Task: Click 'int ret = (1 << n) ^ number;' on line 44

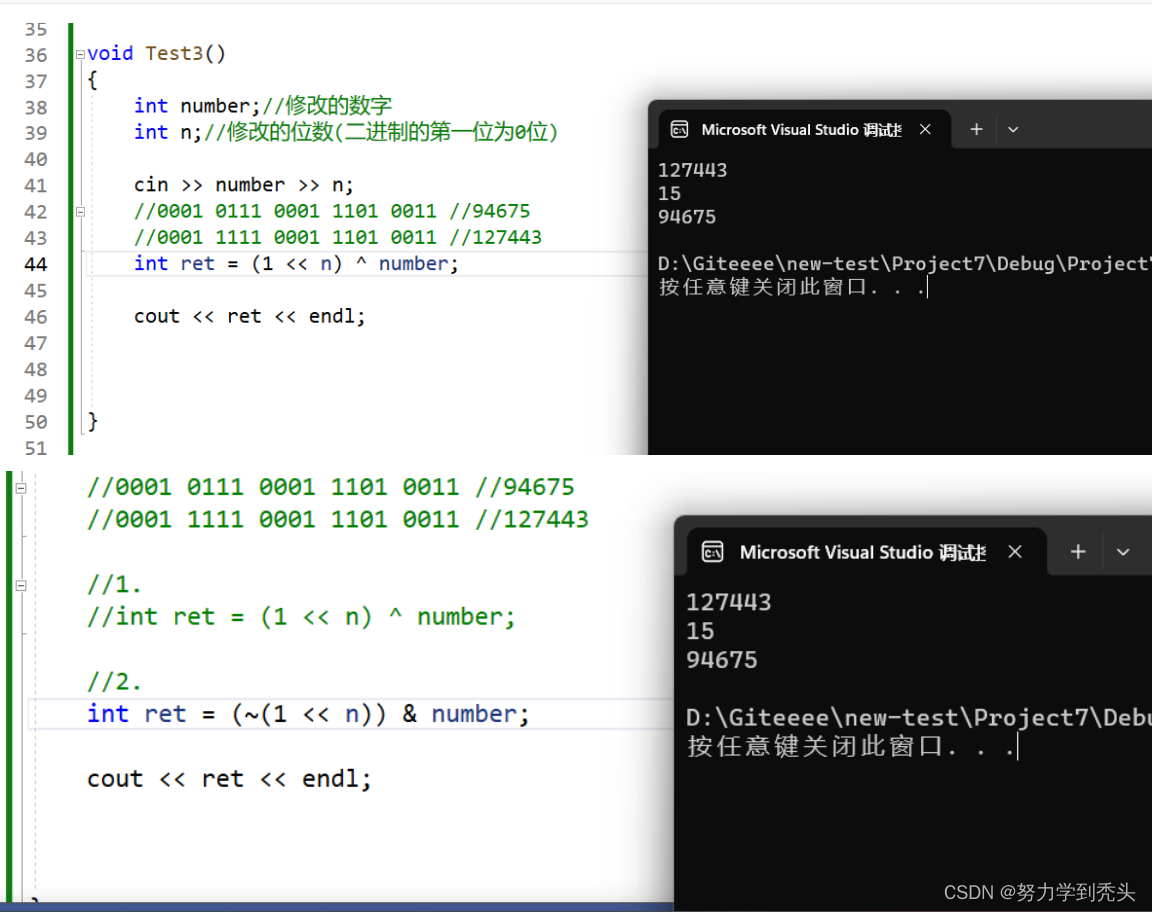Action: (296, 263)
